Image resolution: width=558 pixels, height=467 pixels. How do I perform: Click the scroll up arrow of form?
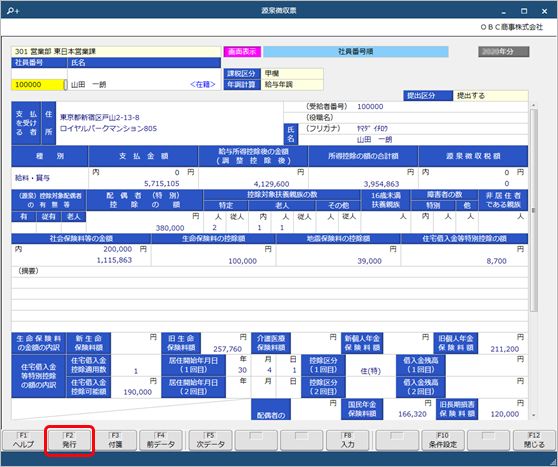[533, 106]
